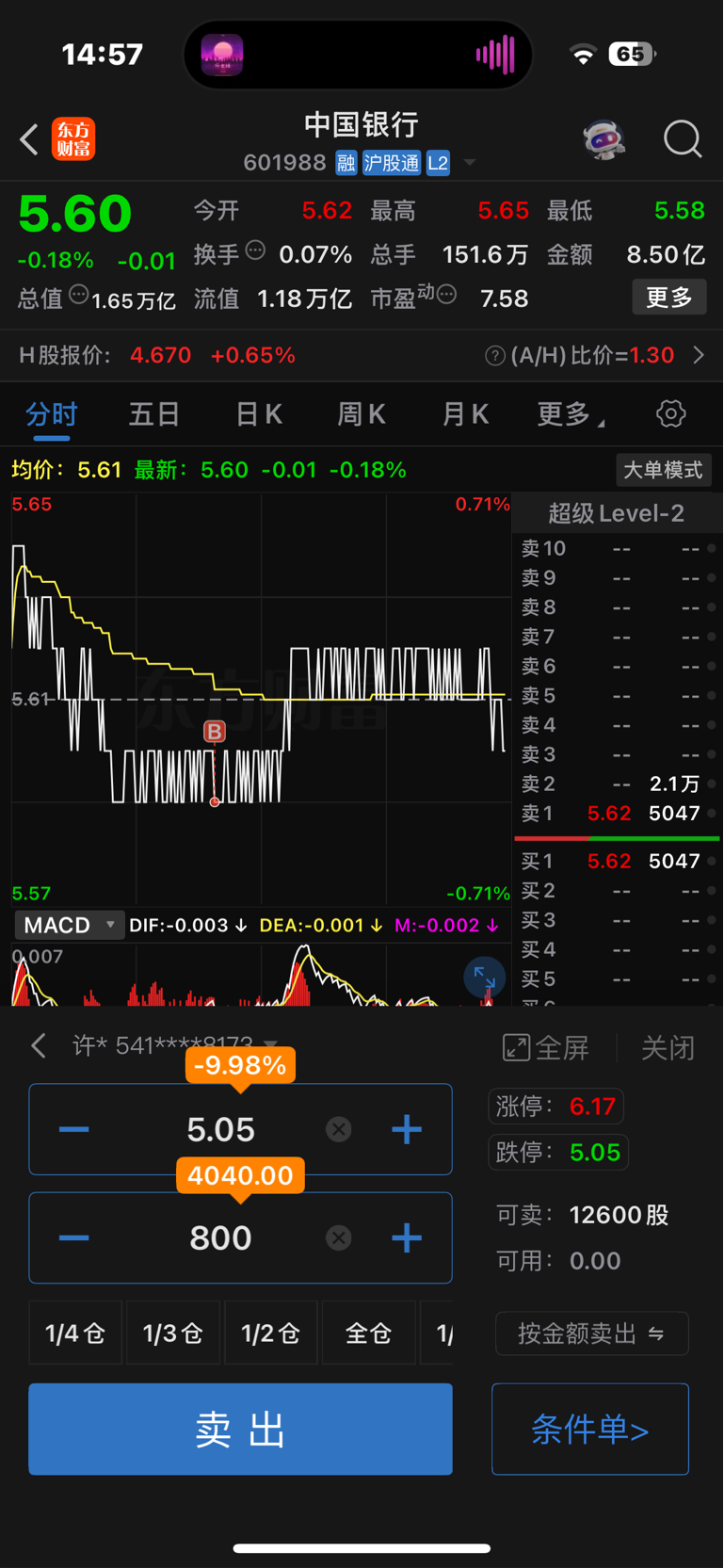
Task: Open H-share comparison chevron
Action: click(x=699, y=355)
